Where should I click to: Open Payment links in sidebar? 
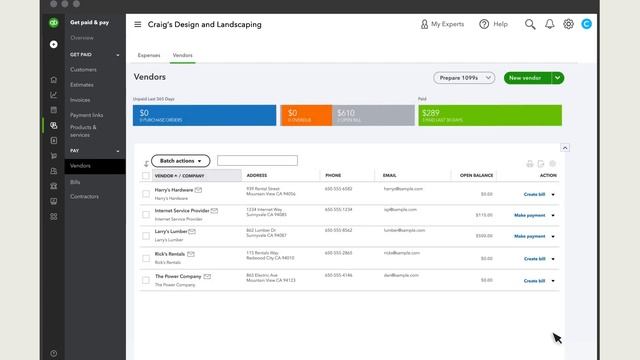tap(87, 115)
